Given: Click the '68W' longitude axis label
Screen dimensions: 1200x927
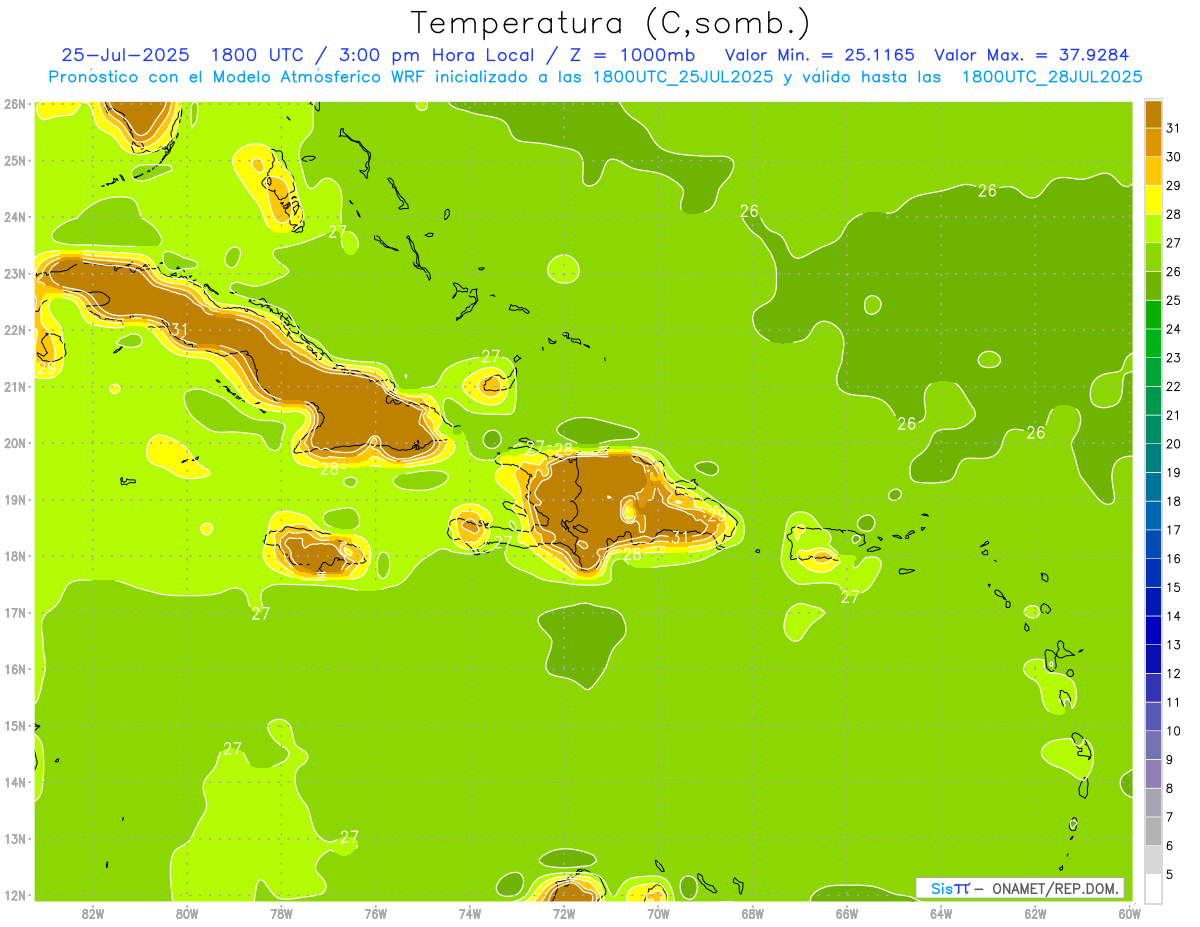Looking at the screenshot, I should coord(753,913).
